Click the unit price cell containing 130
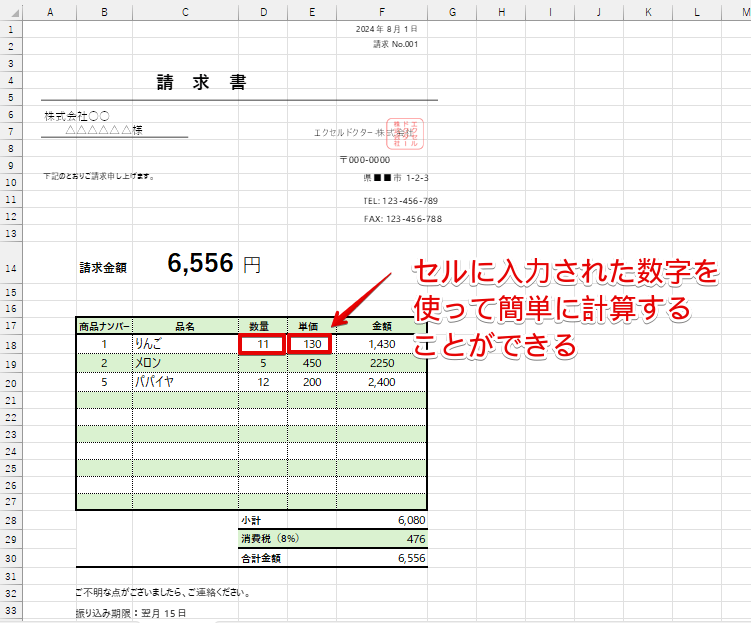 click(x=311, y=344)
